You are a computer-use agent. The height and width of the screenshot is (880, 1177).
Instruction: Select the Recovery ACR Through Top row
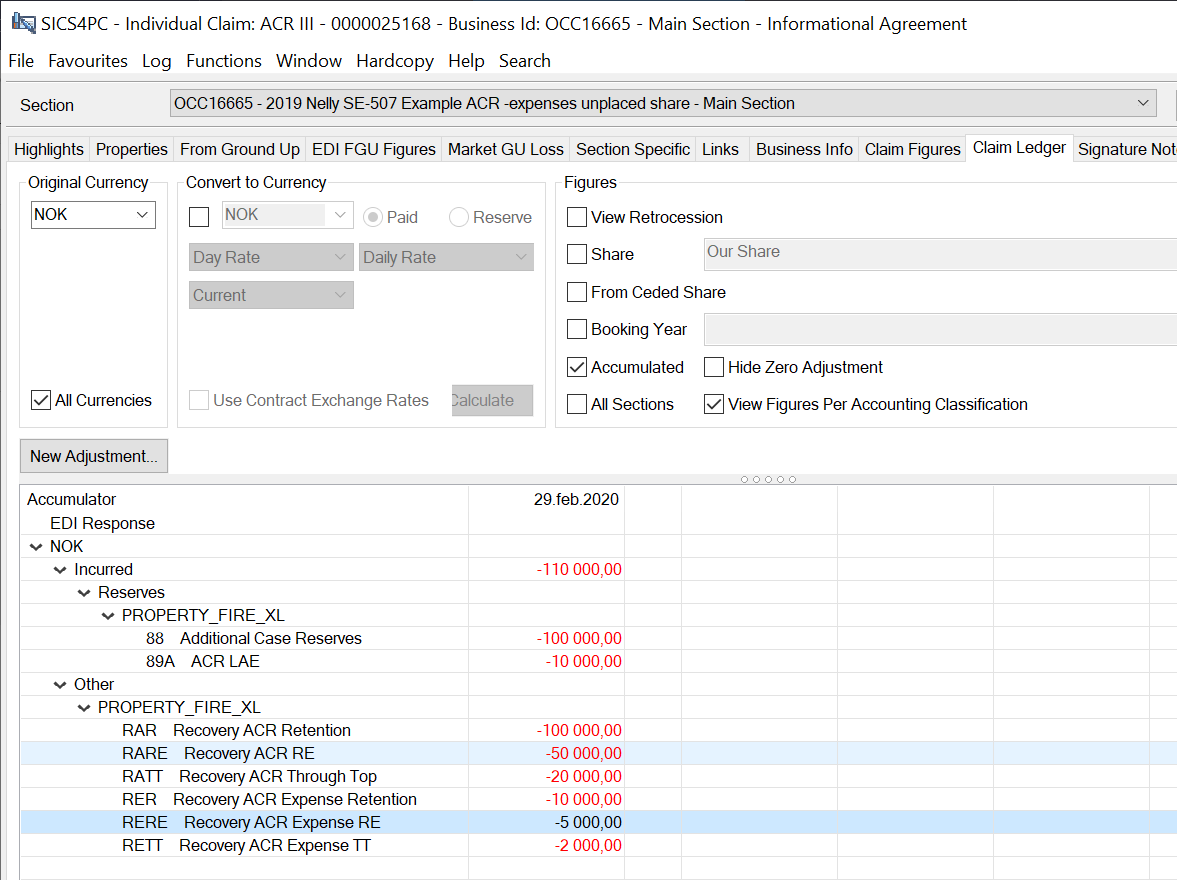pos(278,777)
